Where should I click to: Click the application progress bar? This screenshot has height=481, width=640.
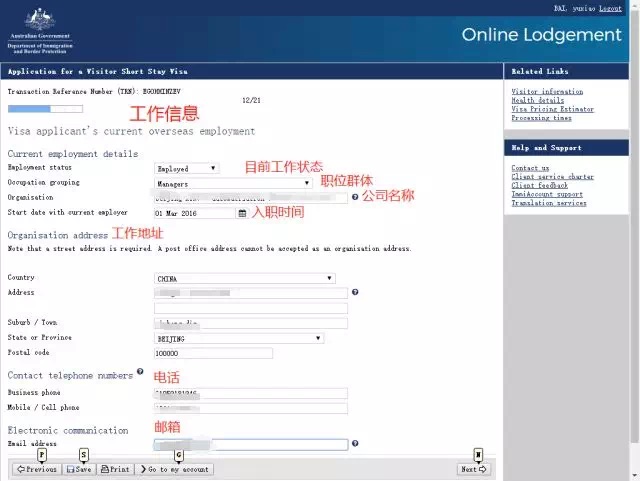point(30,109)
